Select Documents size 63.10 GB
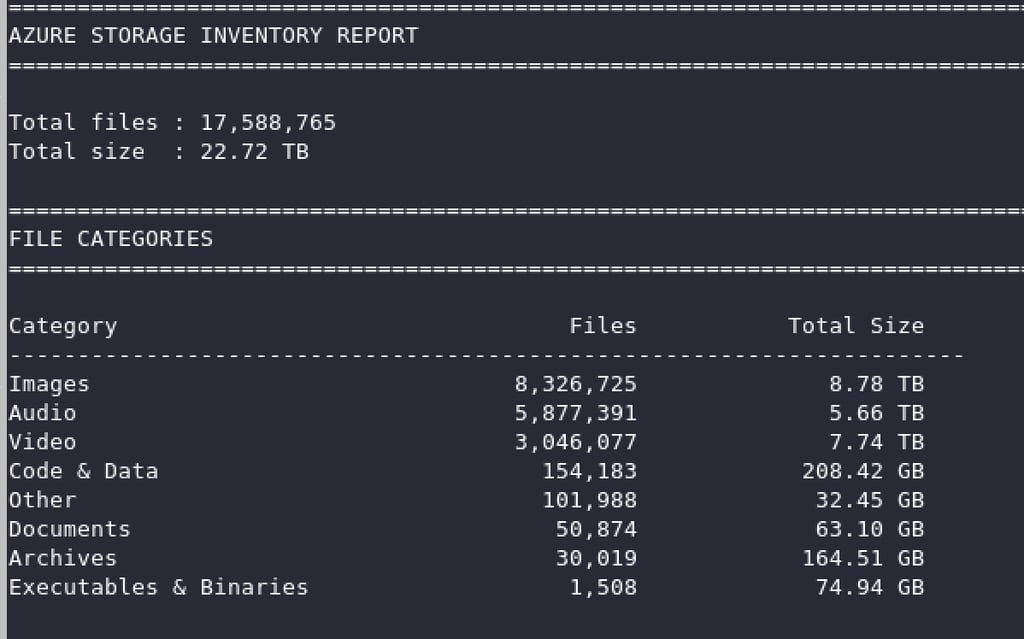Image resolution: width=1024 pixels, height=639 pixels. pyautogui.click(x=870, y=529)
